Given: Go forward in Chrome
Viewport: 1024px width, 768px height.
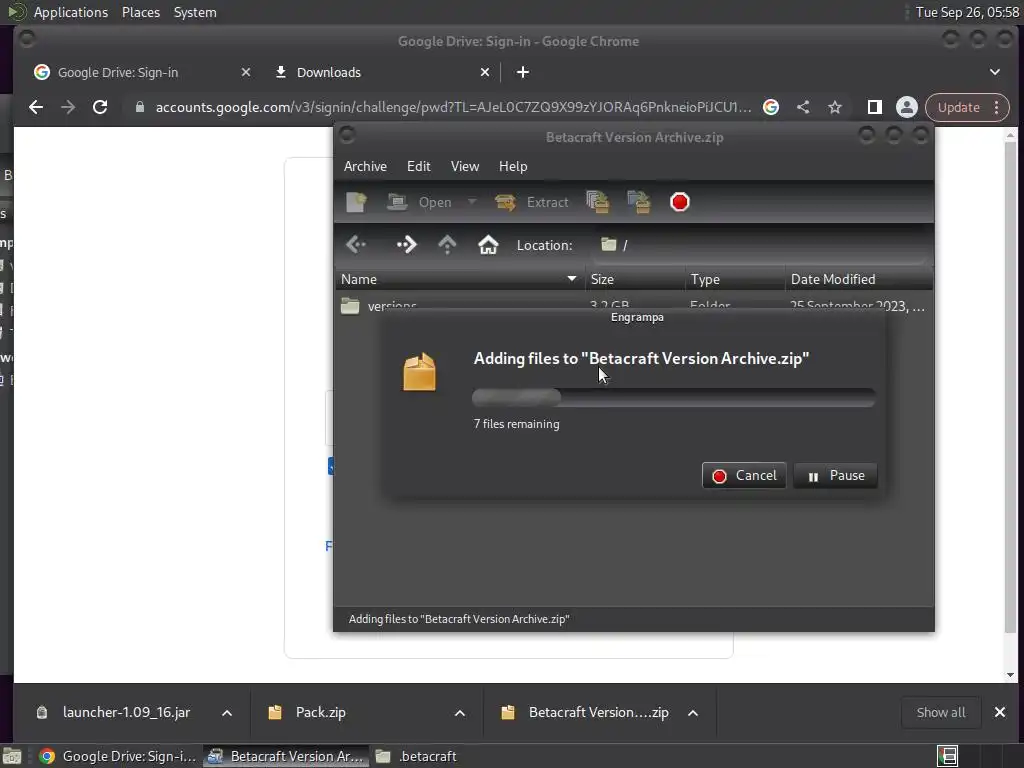Looking at the screenshot, I should tap(68, 107).
